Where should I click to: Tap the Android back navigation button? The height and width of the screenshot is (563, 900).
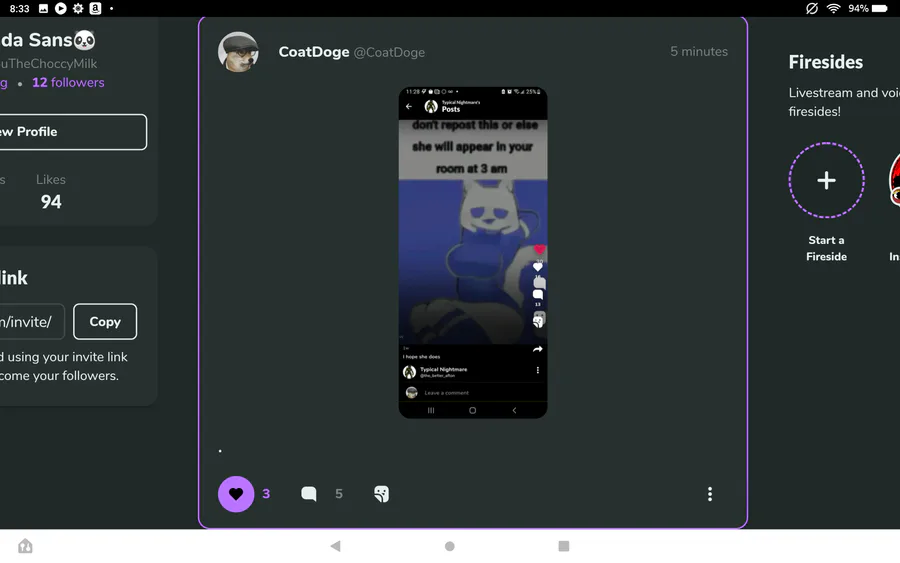[336, 546]
